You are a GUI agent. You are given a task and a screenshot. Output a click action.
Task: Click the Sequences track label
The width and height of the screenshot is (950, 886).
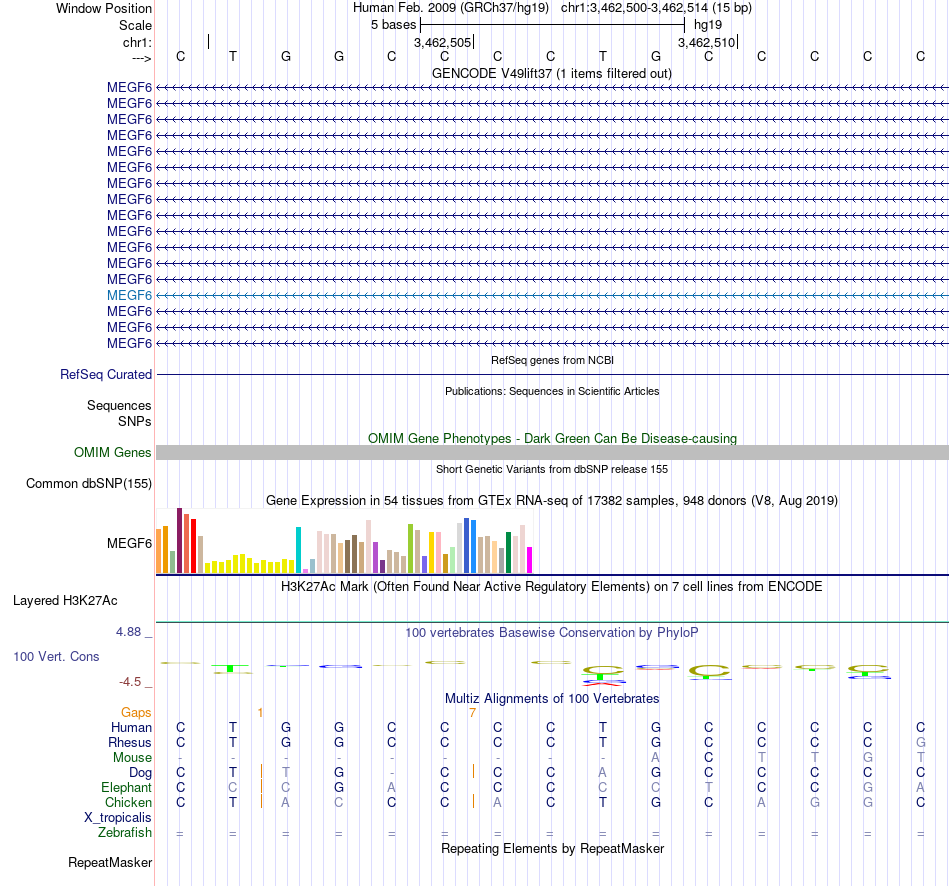point(119,405)
